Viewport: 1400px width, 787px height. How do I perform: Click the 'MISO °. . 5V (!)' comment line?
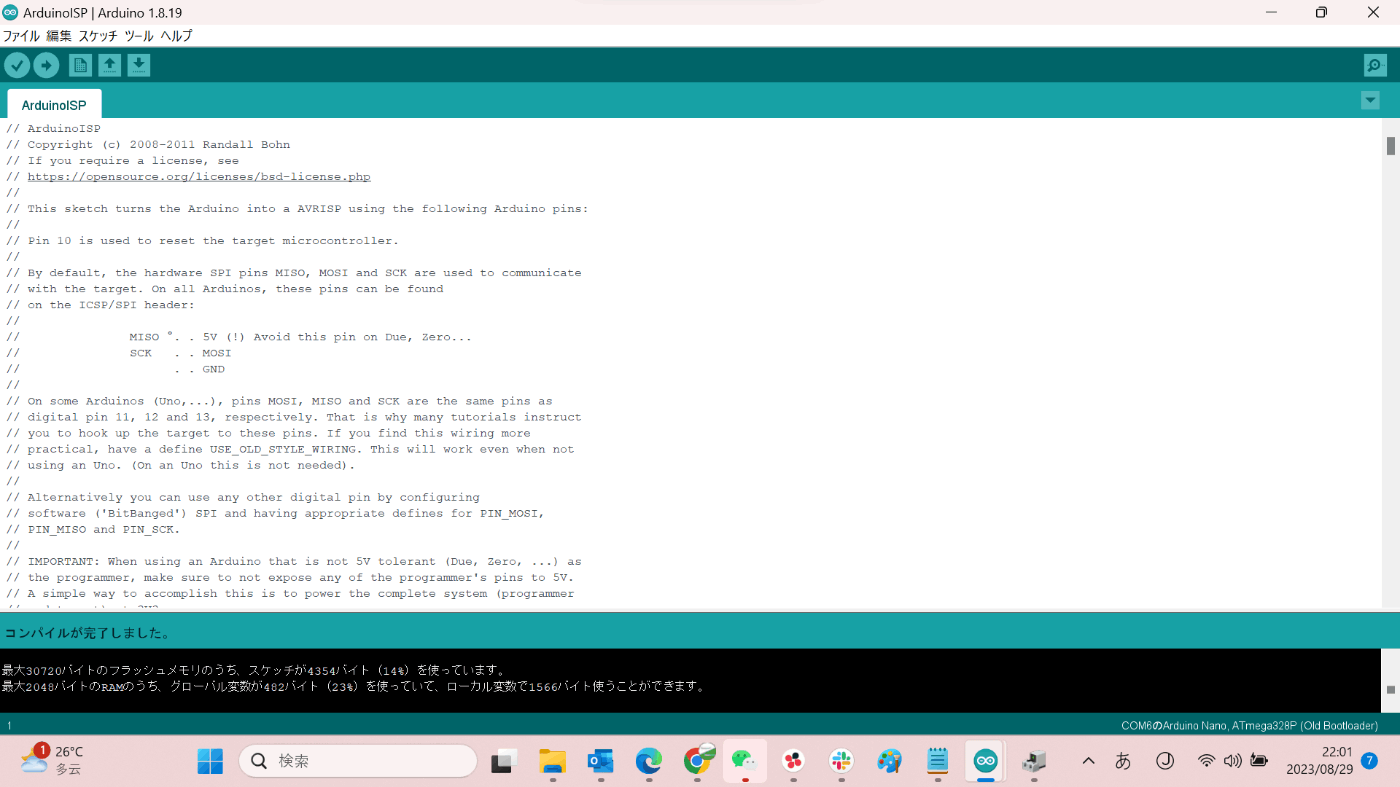click(x=238, y=337)
